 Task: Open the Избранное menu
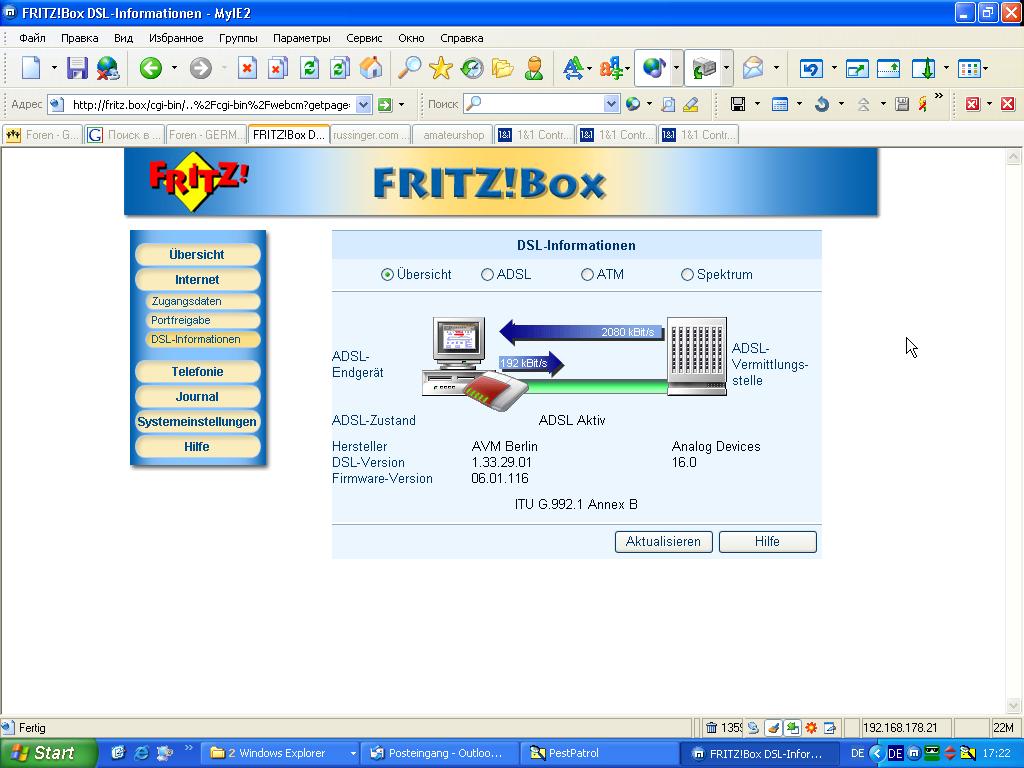(176, 38)
